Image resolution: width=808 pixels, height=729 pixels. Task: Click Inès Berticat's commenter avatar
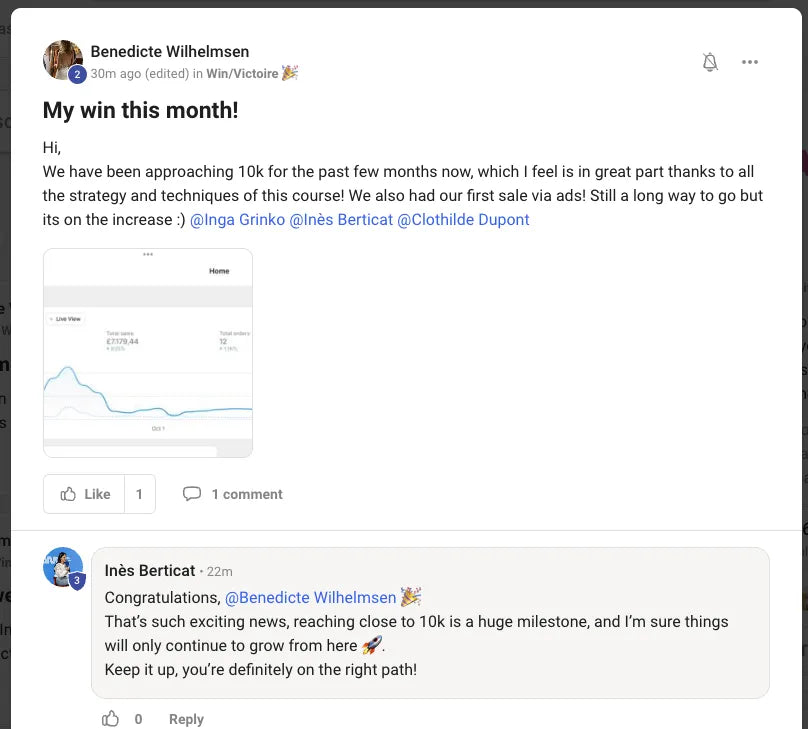tap(63, 567)
